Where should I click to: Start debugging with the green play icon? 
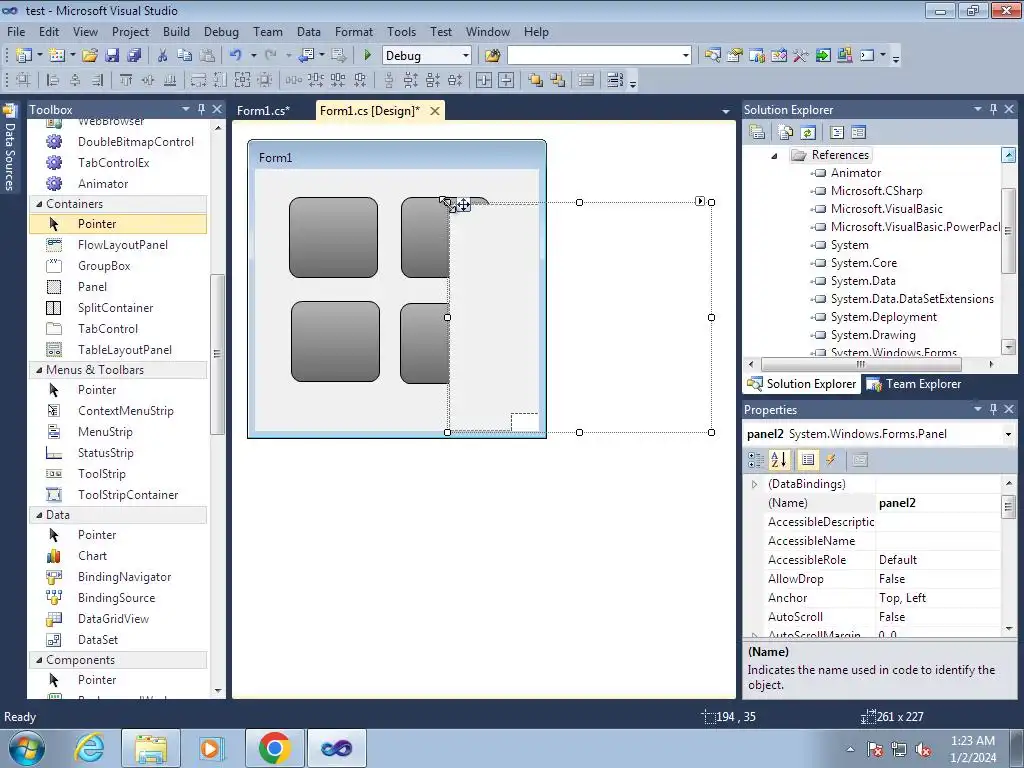367,56
